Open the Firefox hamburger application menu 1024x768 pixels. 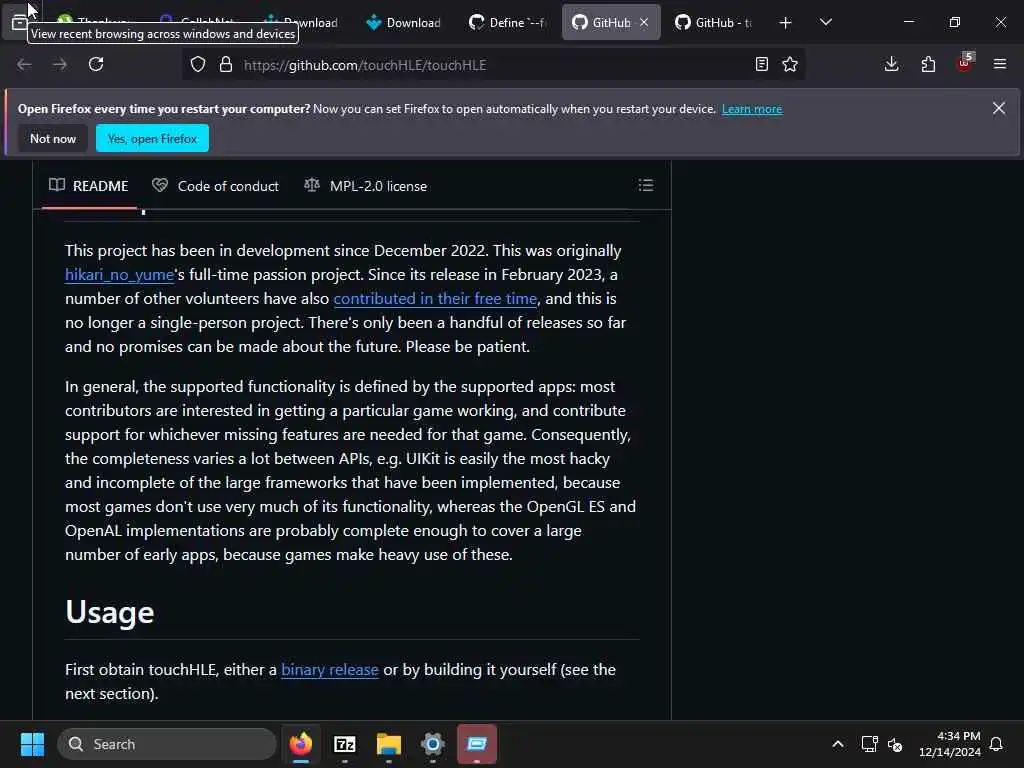click(1000, 64)
